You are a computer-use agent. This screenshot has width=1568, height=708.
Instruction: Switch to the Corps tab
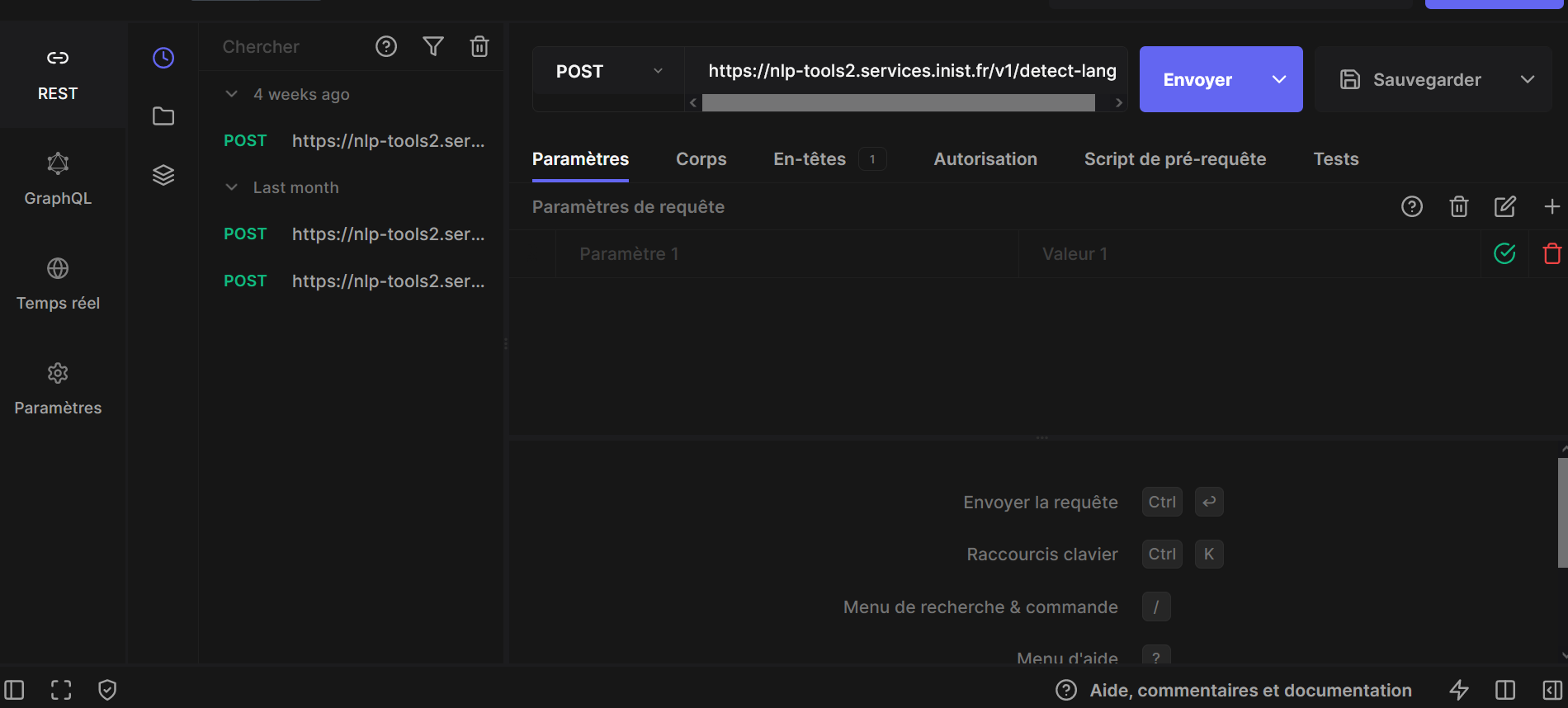701,159
